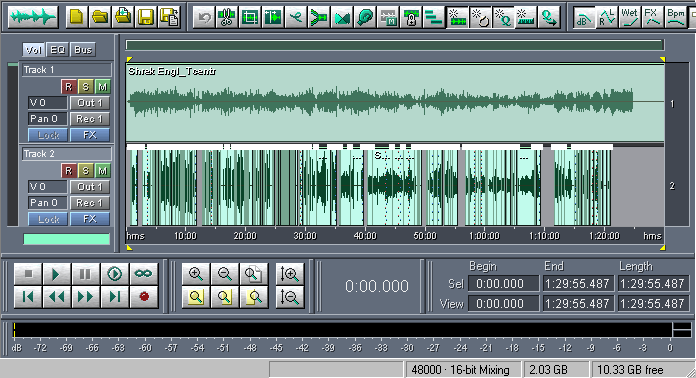Switch to the Bus tab
Screen dimensions: 696x378
tap(83, 50)
